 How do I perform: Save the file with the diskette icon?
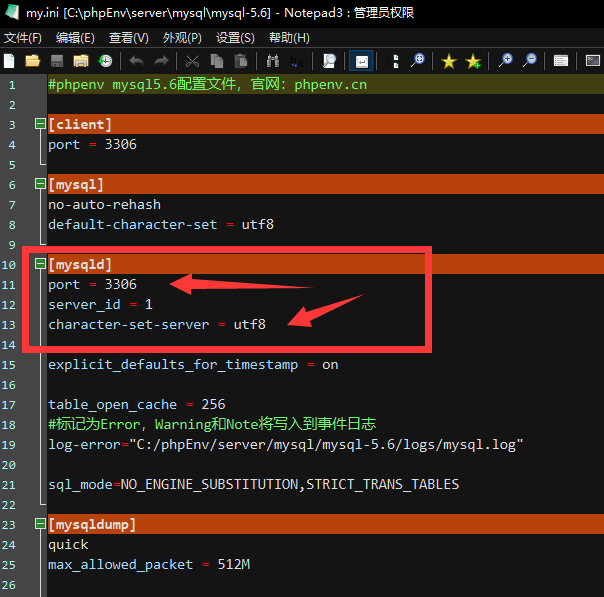(x=57, y=61)
